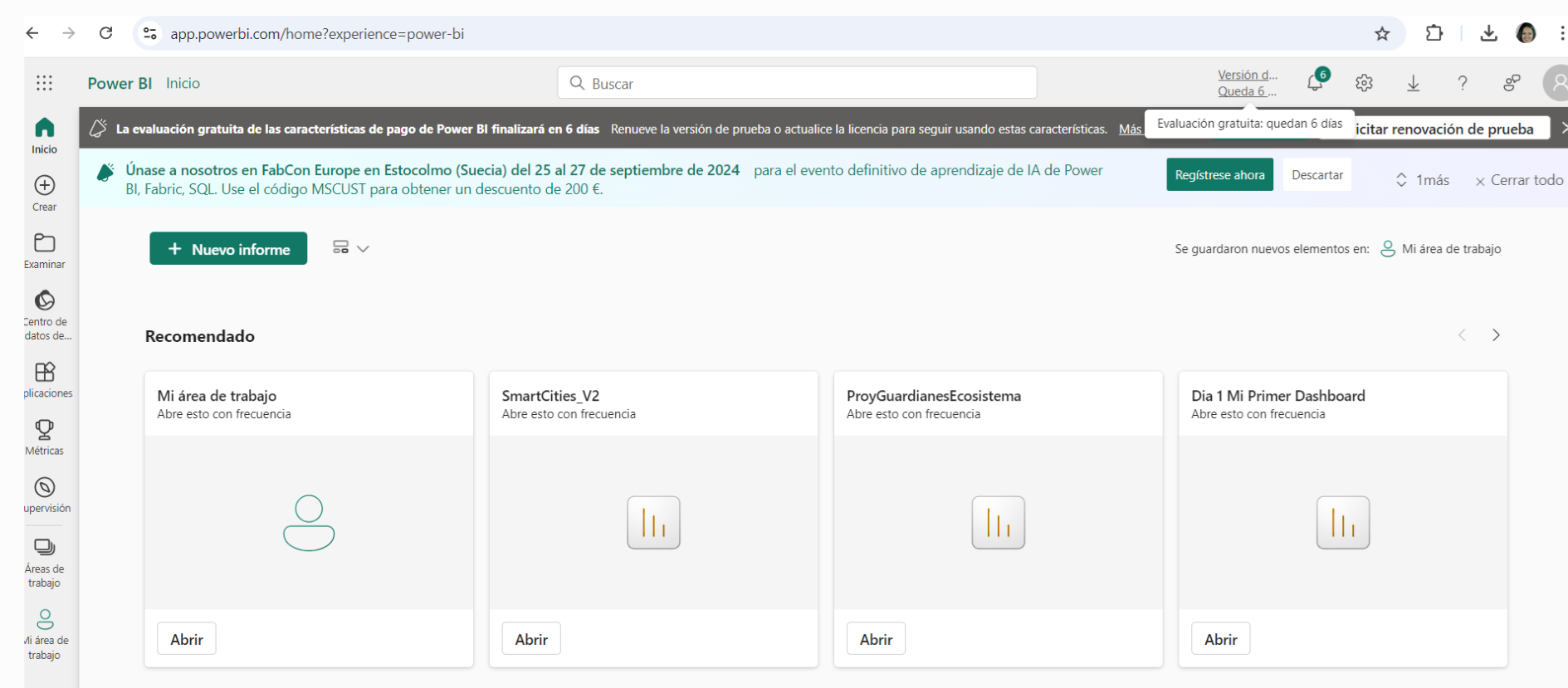Go to Inicio in the left sidebar
Image resolution: width=1568 pixels, height=688 pixels.
point(45,136)
